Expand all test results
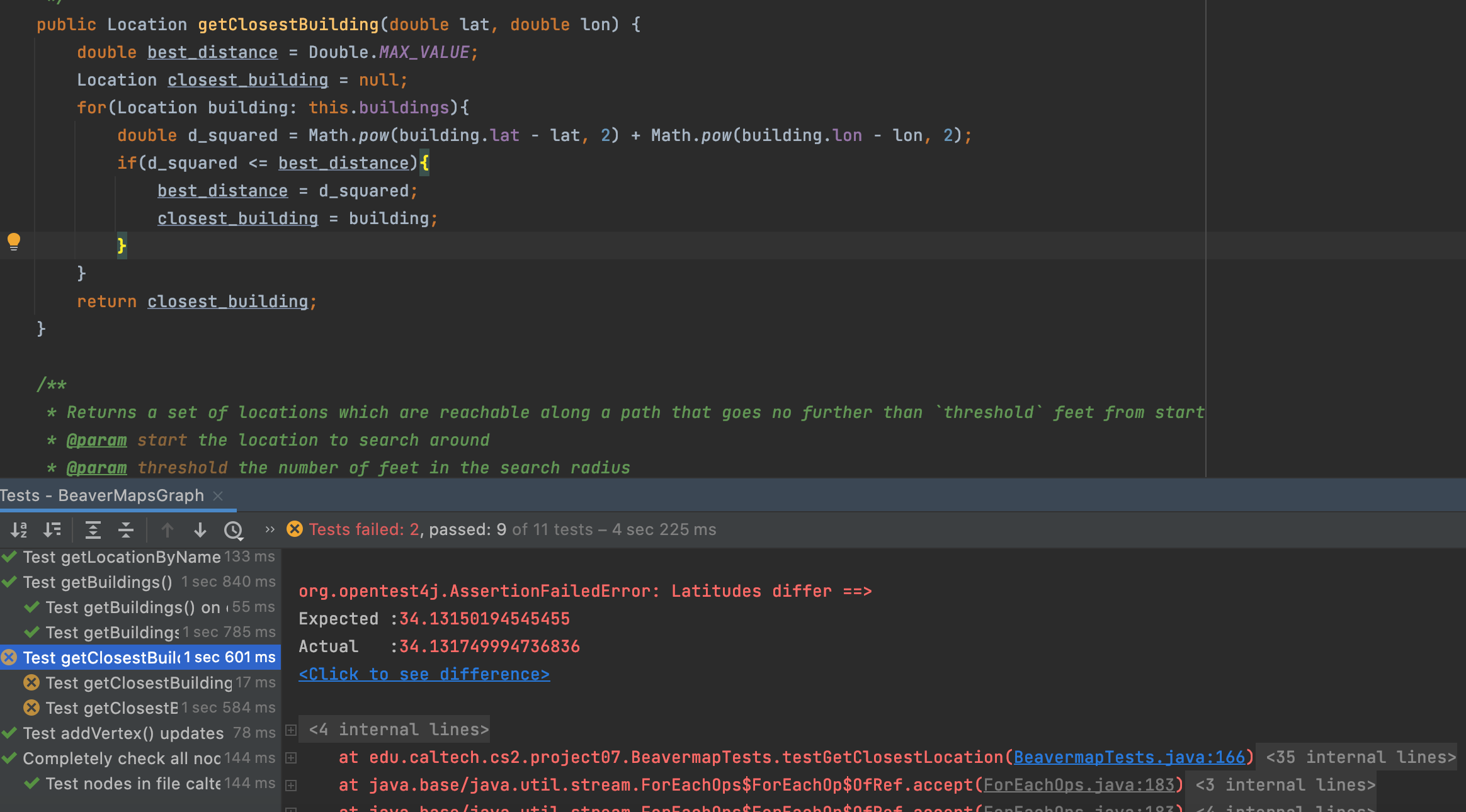 93,530
